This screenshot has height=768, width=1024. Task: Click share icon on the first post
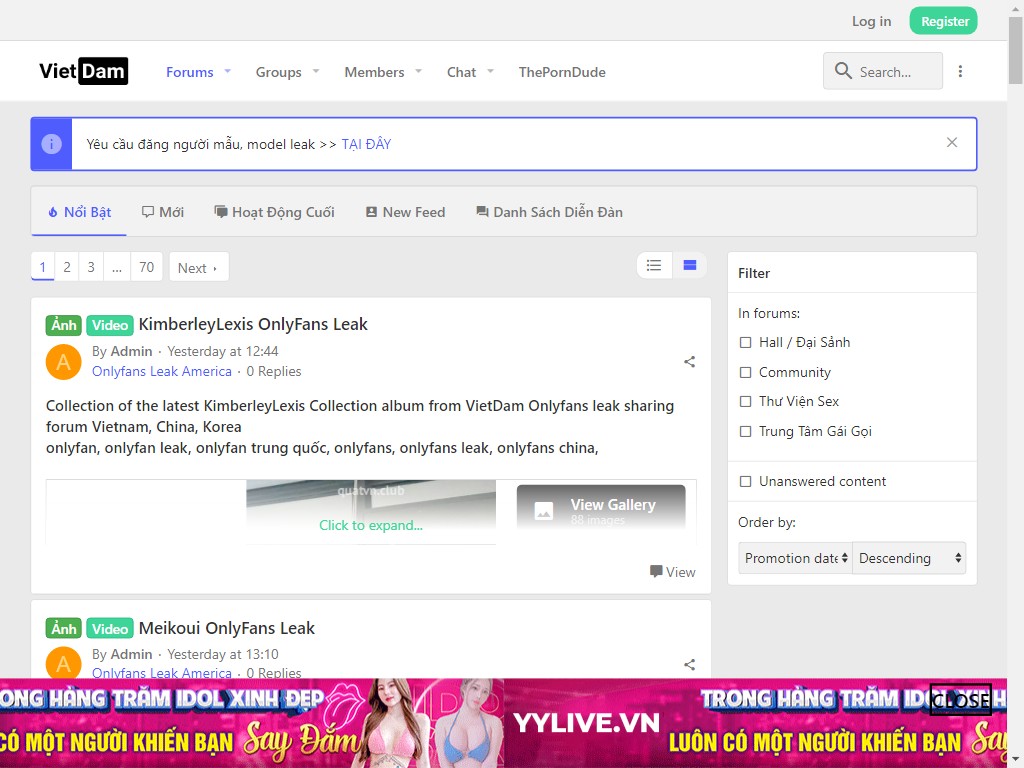coord(689,362)
